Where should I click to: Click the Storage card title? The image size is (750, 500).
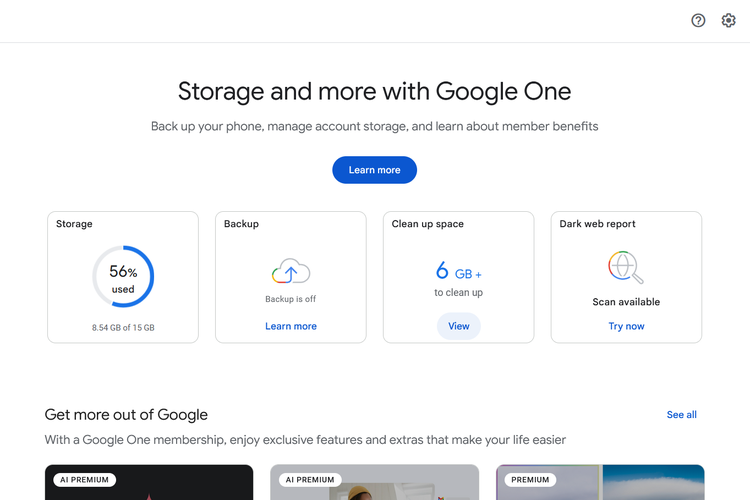74,224
